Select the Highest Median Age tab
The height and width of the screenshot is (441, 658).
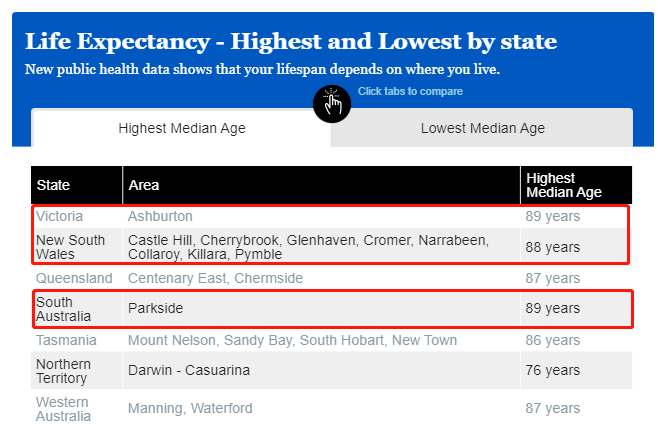(x=181, y=128)
